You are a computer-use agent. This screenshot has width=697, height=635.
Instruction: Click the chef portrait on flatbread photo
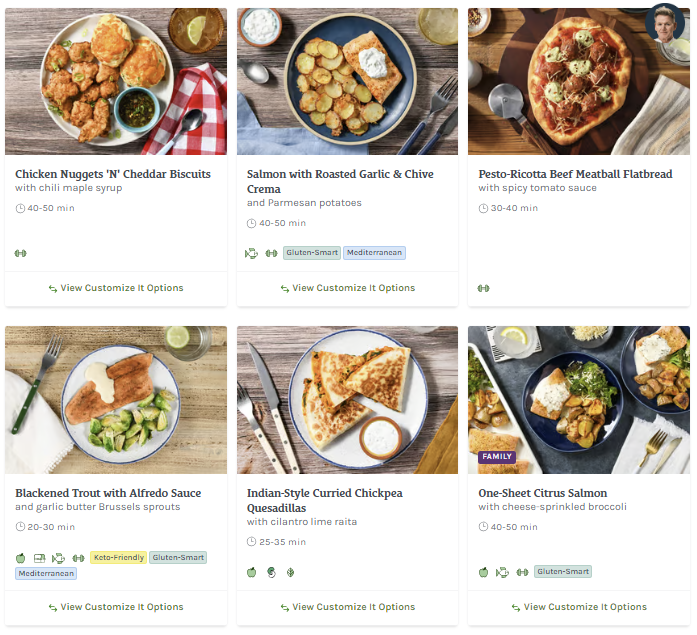coord(664,24)
